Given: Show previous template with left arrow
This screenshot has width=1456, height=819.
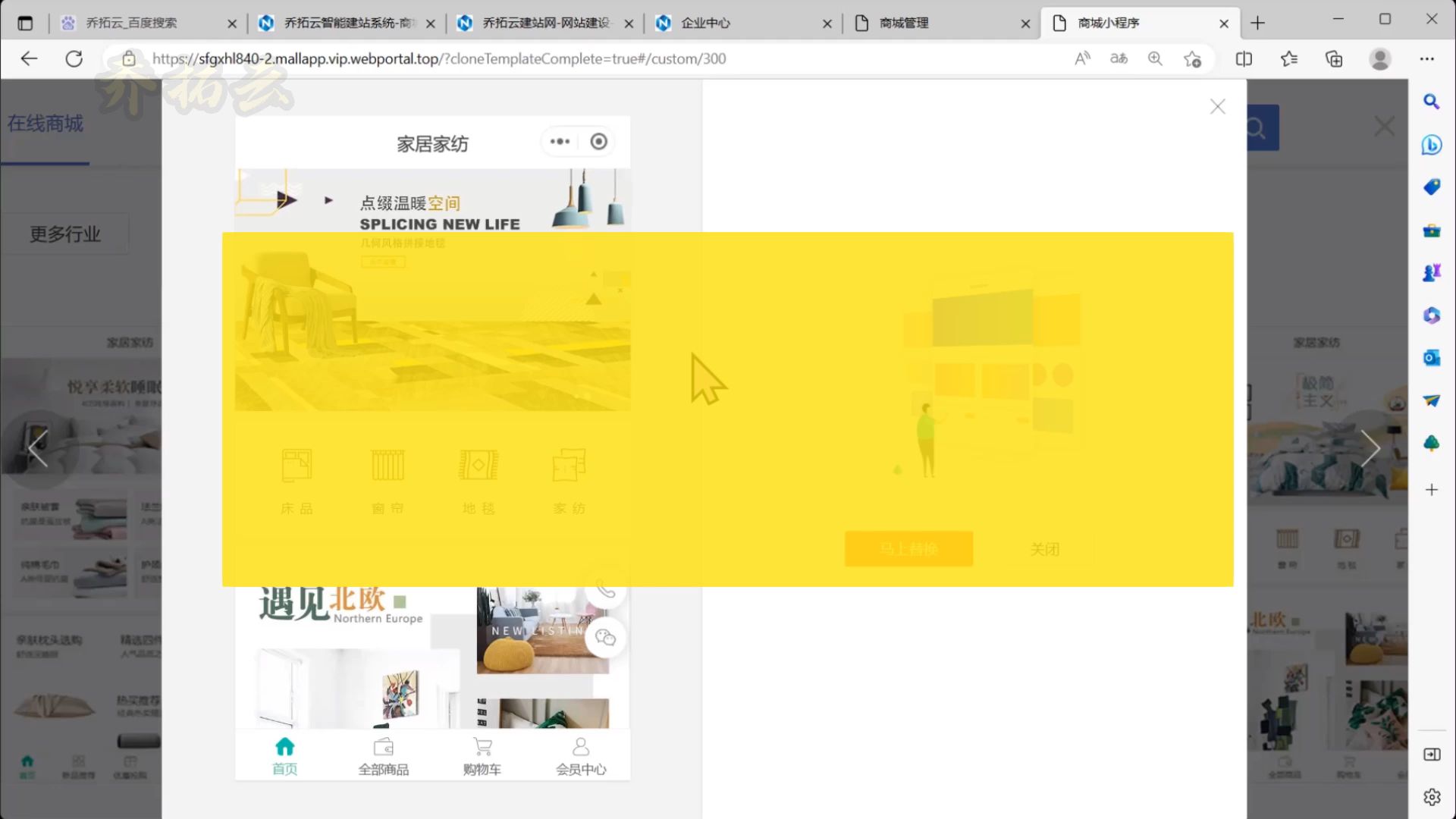Looking at the screenshot, I should tap(37, 449).
